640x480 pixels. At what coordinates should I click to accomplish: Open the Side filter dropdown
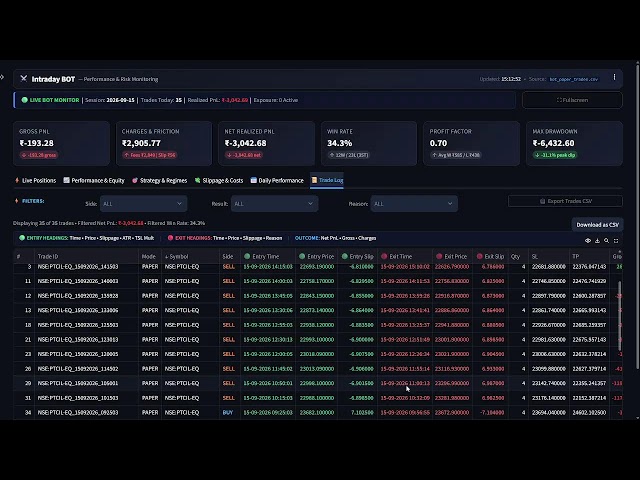click(x=143, y=204)
